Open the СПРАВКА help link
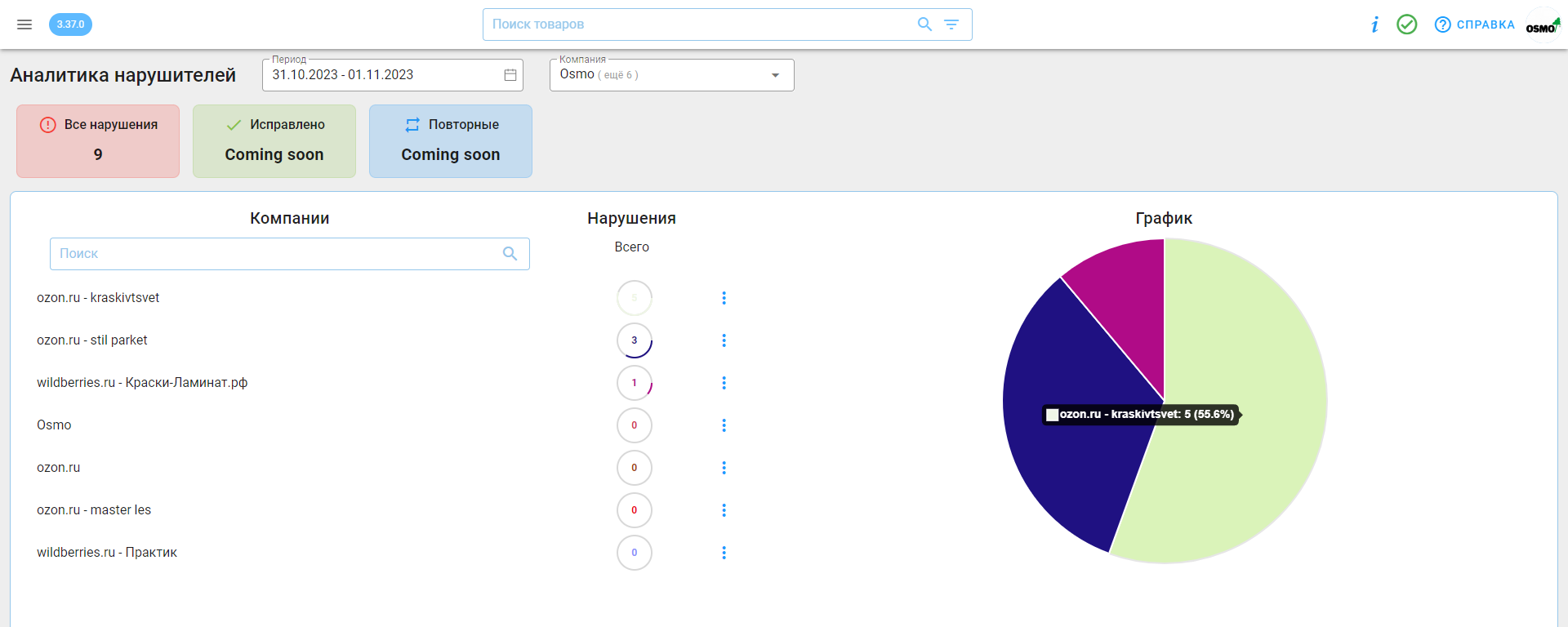 [x=1475, y=24]
